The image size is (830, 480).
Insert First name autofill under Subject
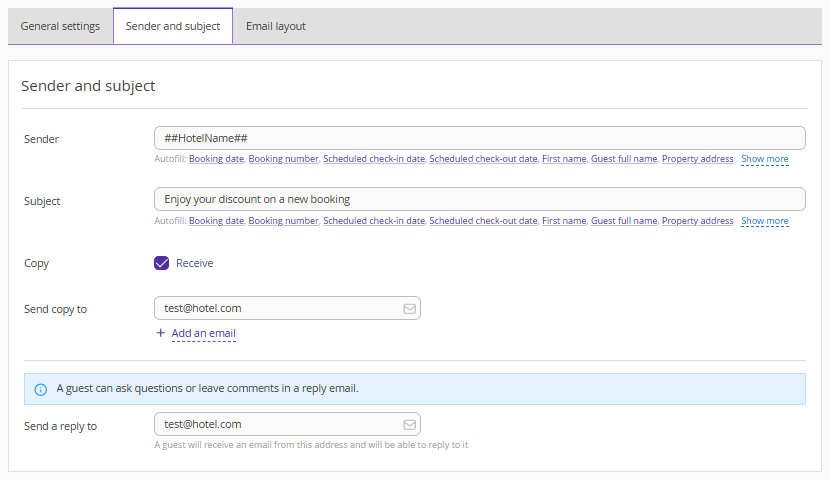click(564, 221)
